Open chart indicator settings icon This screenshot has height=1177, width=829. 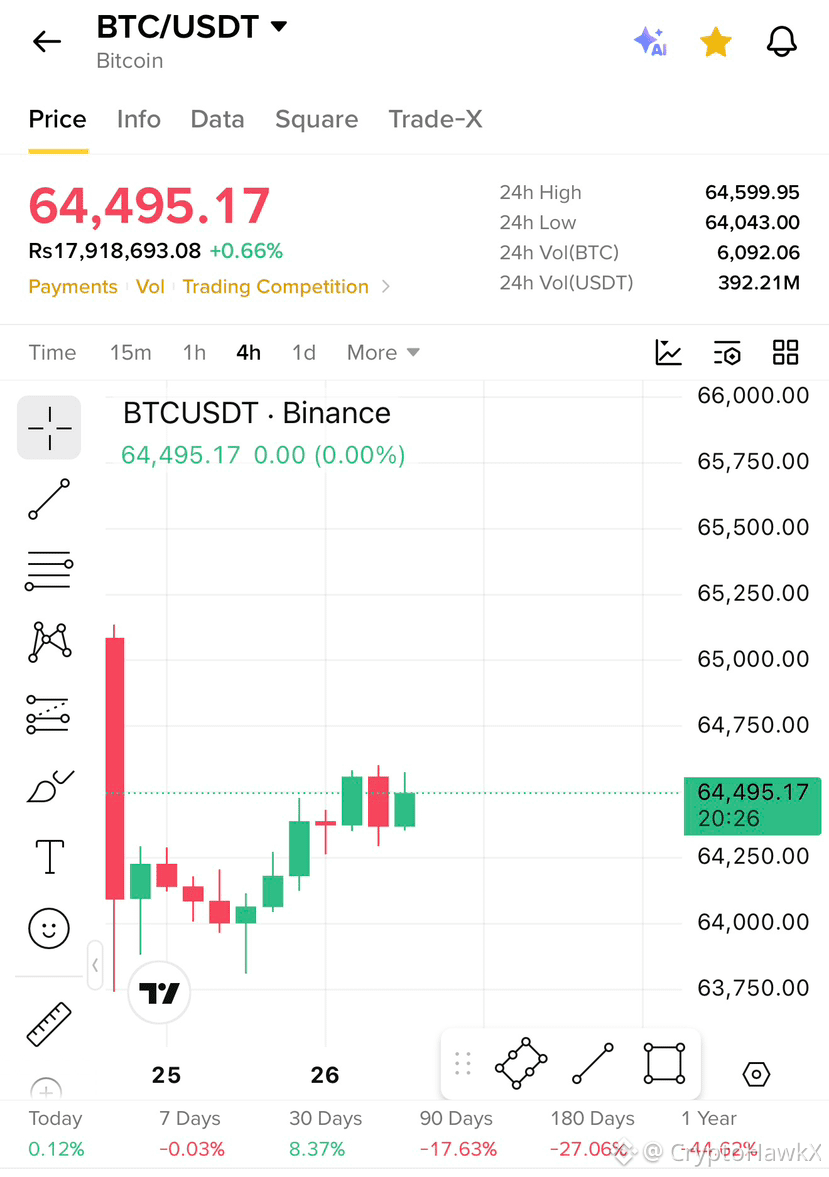pos(727,352)
